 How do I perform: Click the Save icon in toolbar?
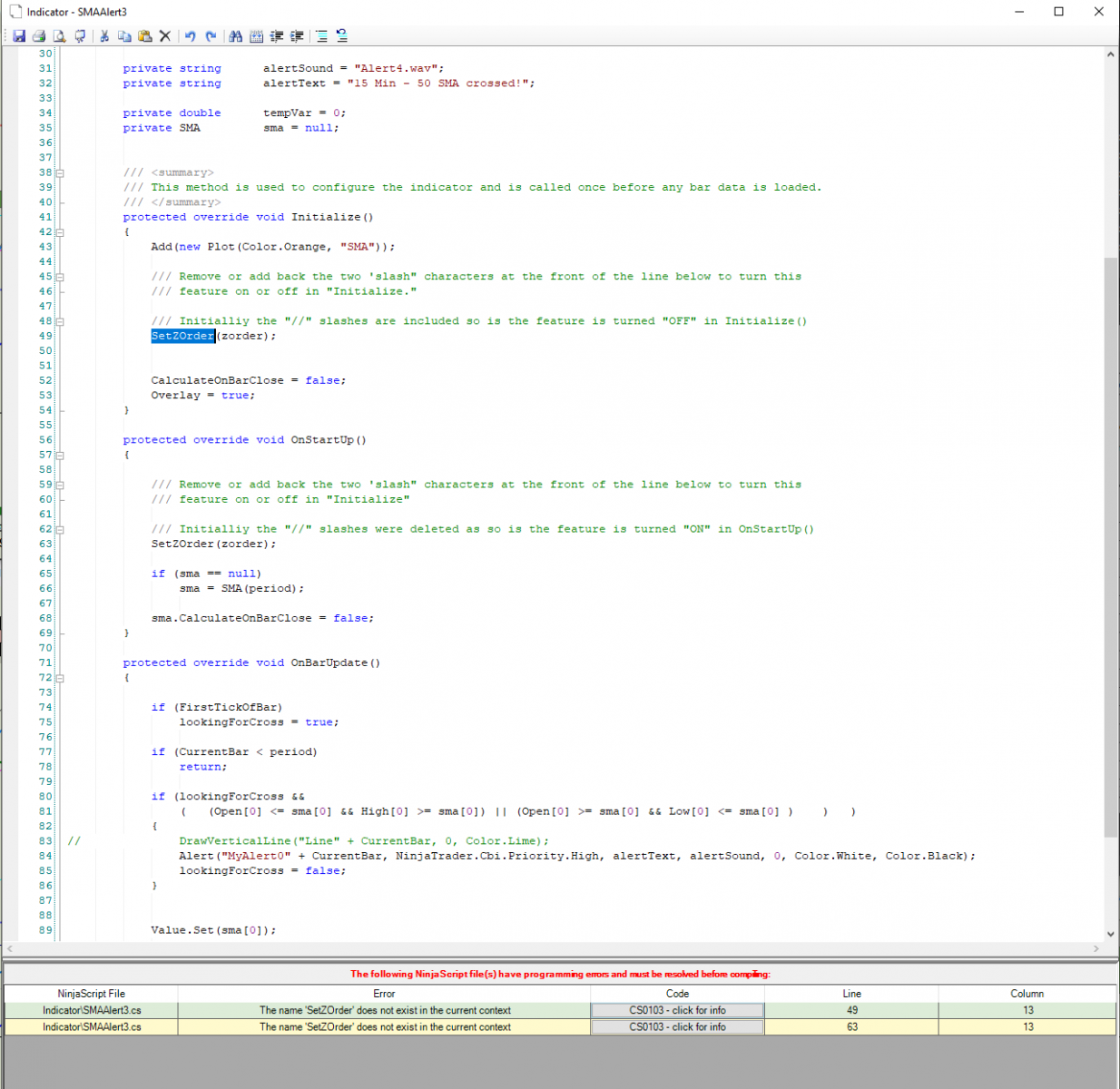pos(18,36)
